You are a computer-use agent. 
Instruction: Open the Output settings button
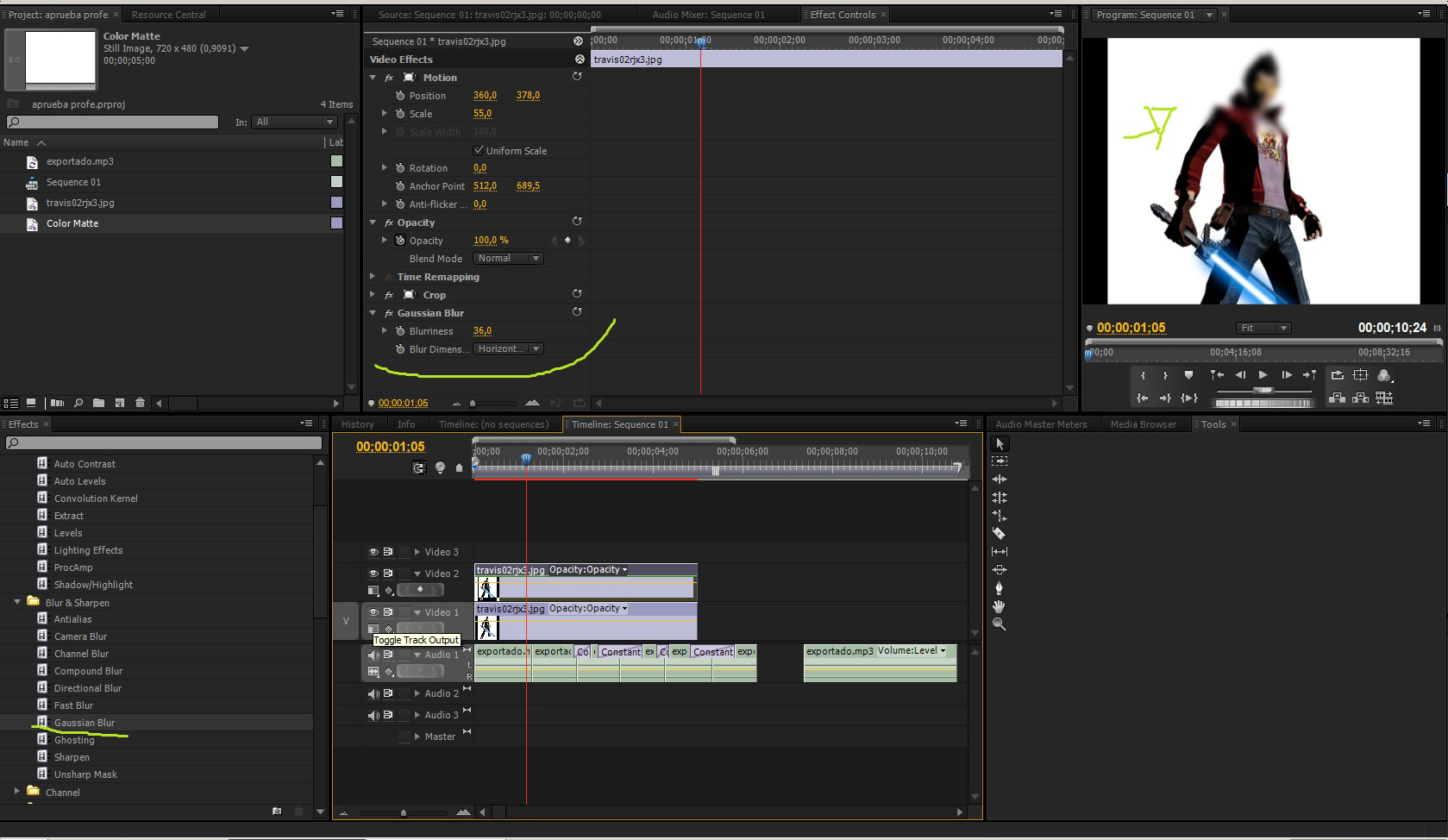(1384, 375)
